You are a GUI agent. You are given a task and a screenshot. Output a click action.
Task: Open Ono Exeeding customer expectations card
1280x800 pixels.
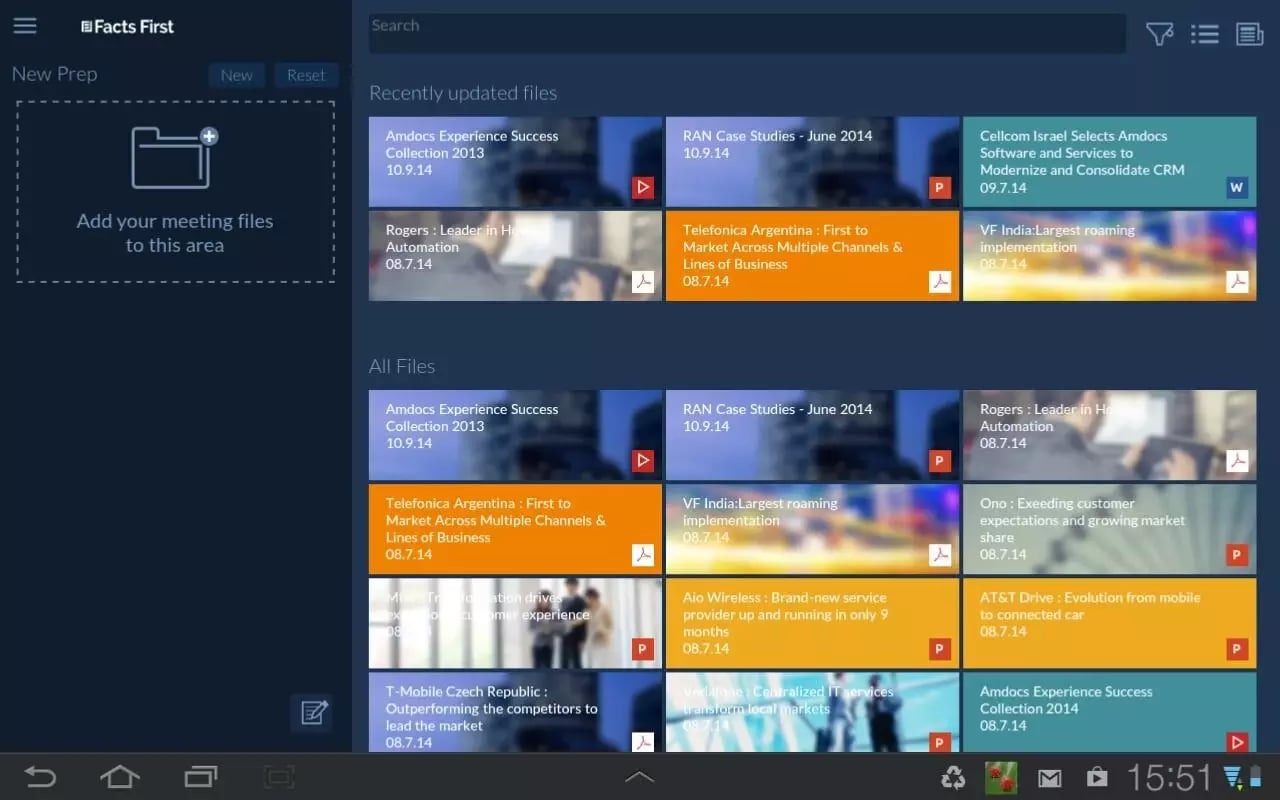pos(1109,529)
